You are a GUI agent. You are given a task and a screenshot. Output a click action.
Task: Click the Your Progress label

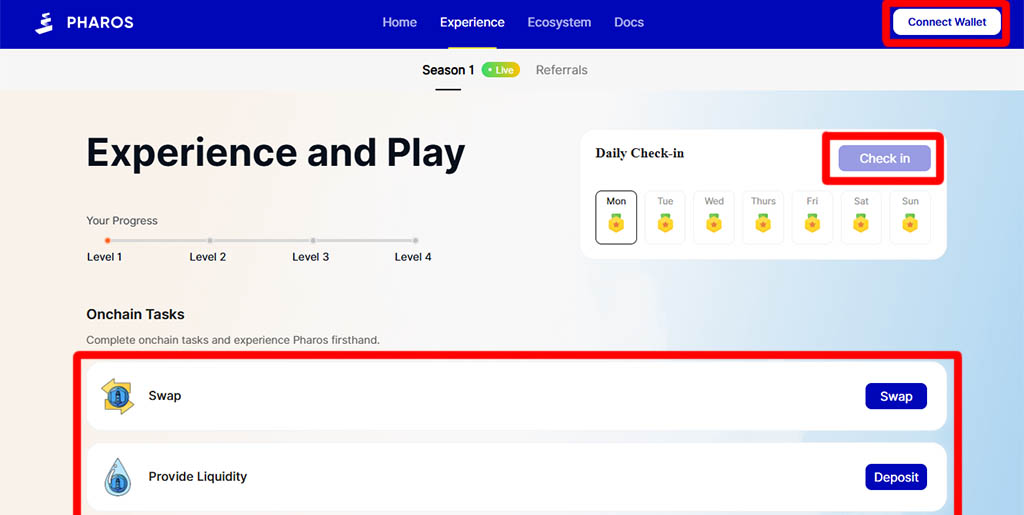coord(122,221)
